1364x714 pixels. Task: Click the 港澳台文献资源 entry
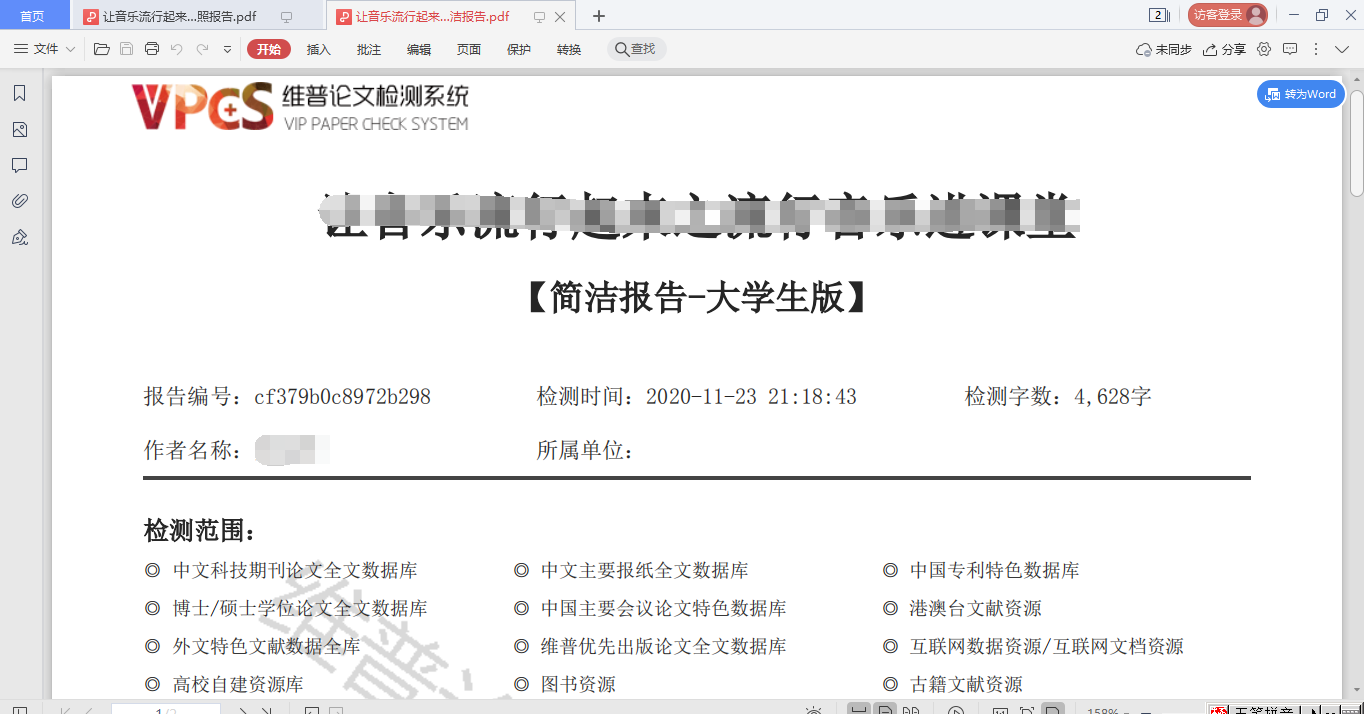(x=976, y=609)
